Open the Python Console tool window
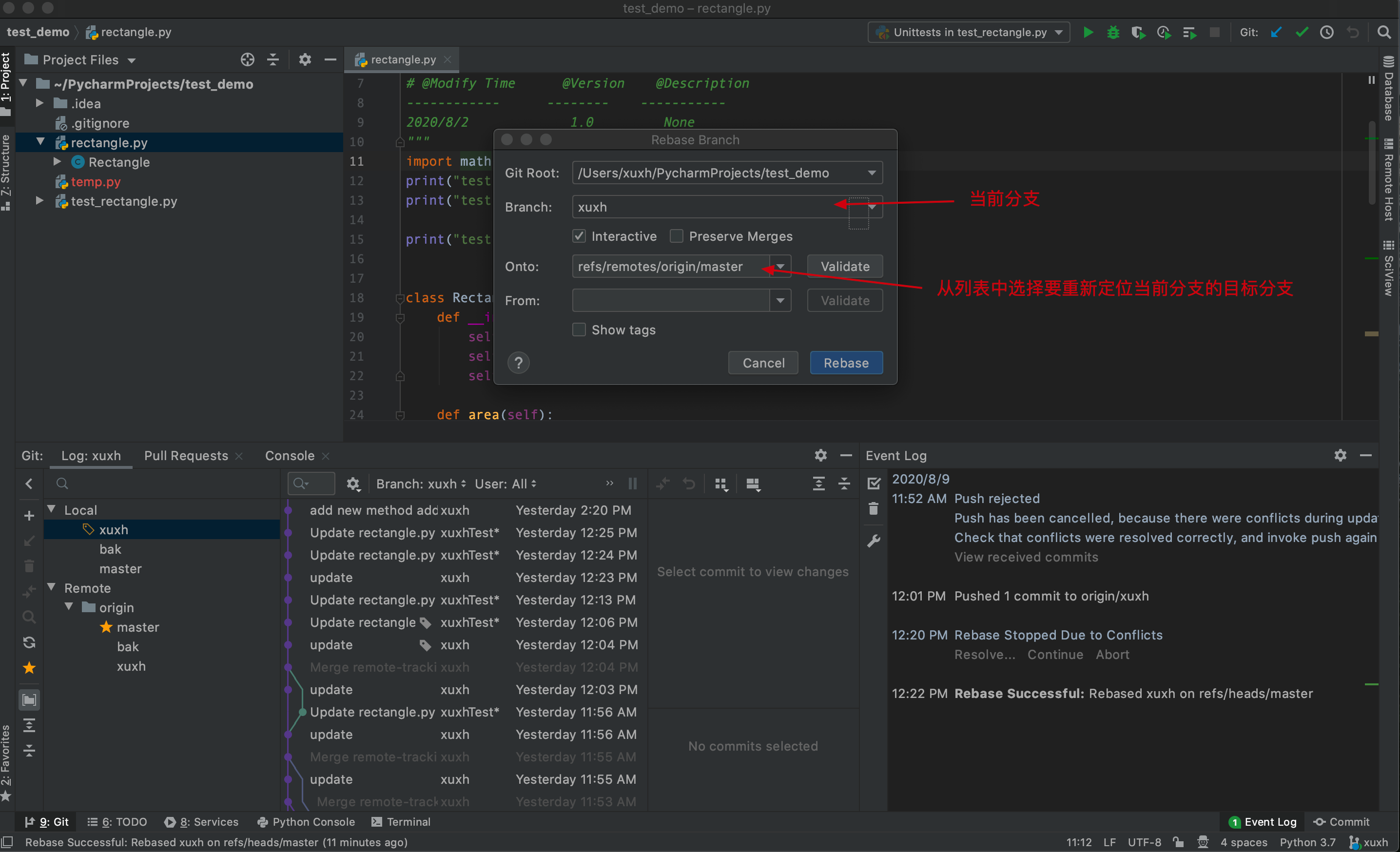 point(306,822)
